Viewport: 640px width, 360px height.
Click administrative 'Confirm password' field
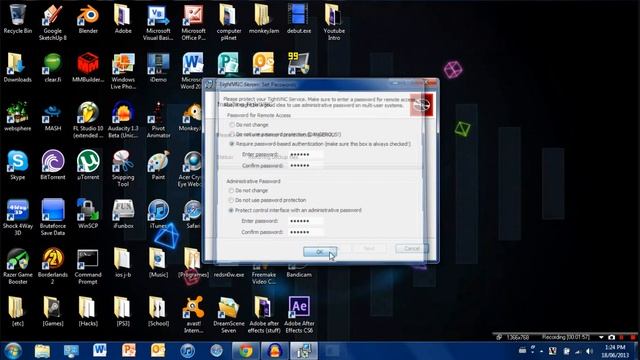click(306, 232)
